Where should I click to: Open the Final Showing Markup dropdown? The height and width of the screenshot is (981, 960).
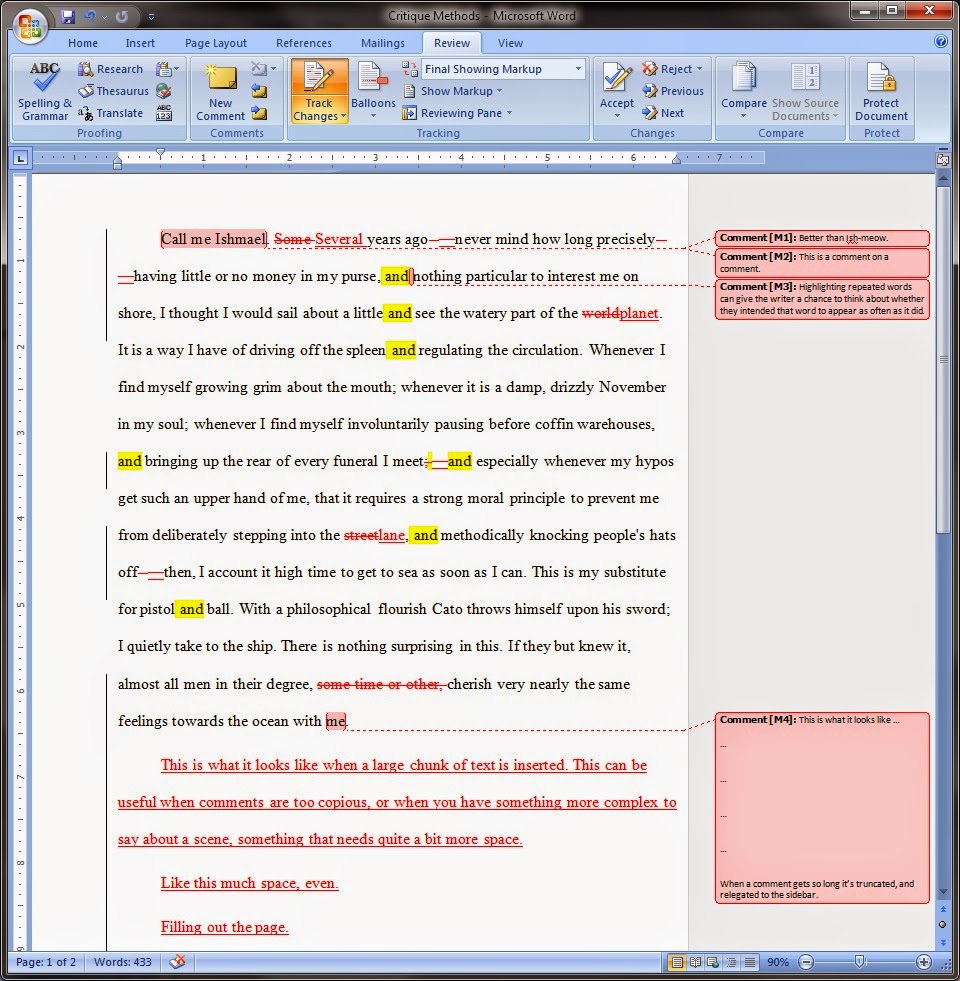[x=580, y=68]
